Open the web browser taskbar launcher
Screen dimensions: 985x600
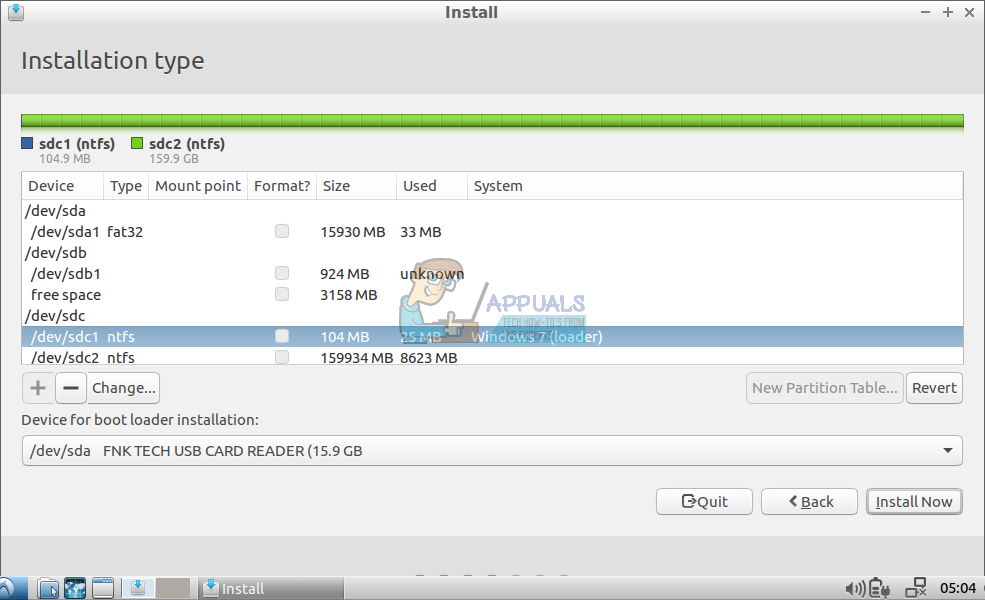point(75,589)
